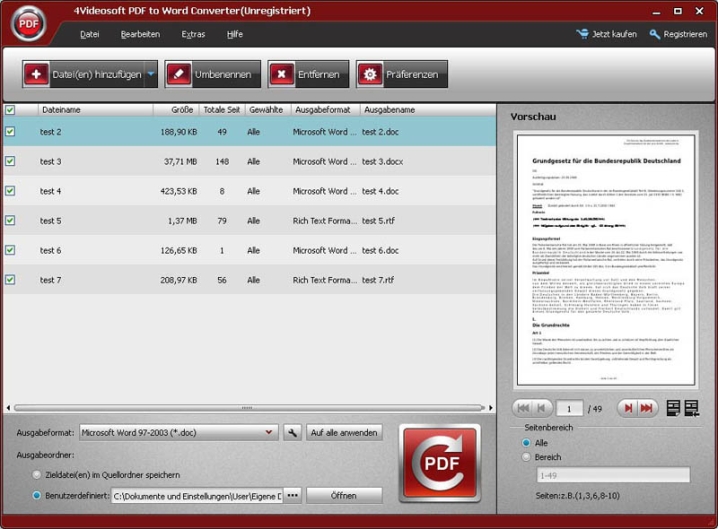Open the Bearbeiten menu
Screen dimensions: 718x529
click(x=140, y=34)
